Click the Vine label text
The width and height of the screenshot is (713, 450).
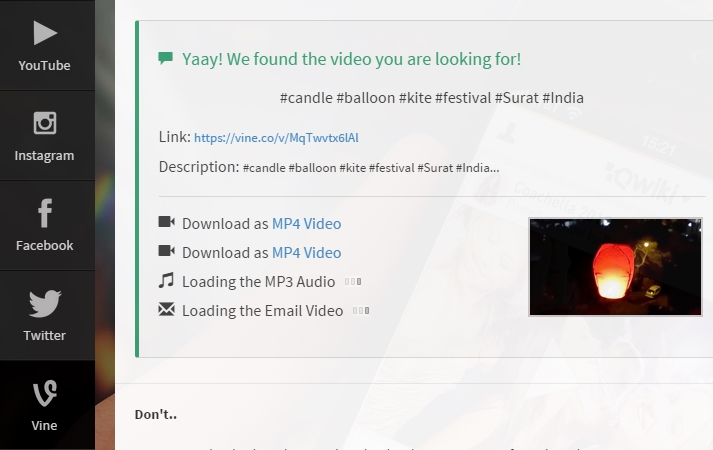coord(45,425)
